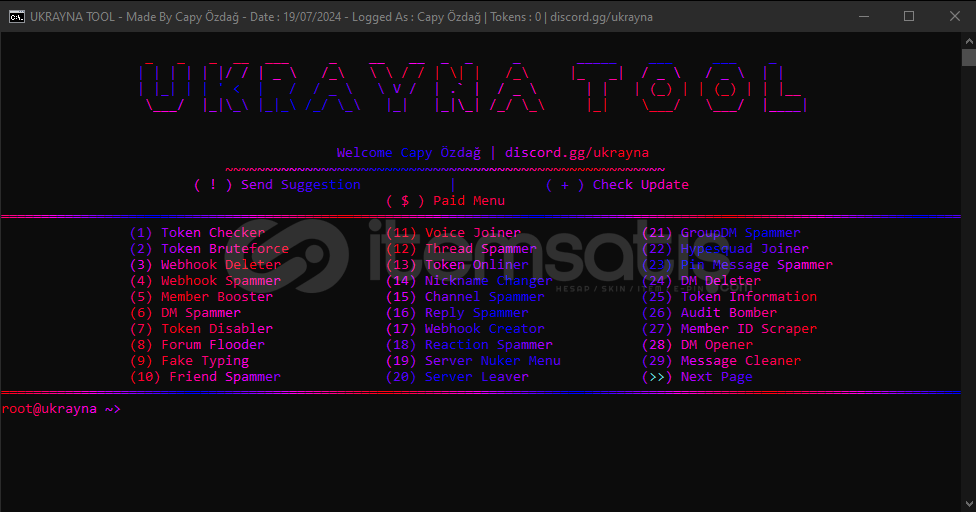Click the Token Onliner line
Image resolution: width=976 pixels, height=512 pixels.
coord(457,265)
